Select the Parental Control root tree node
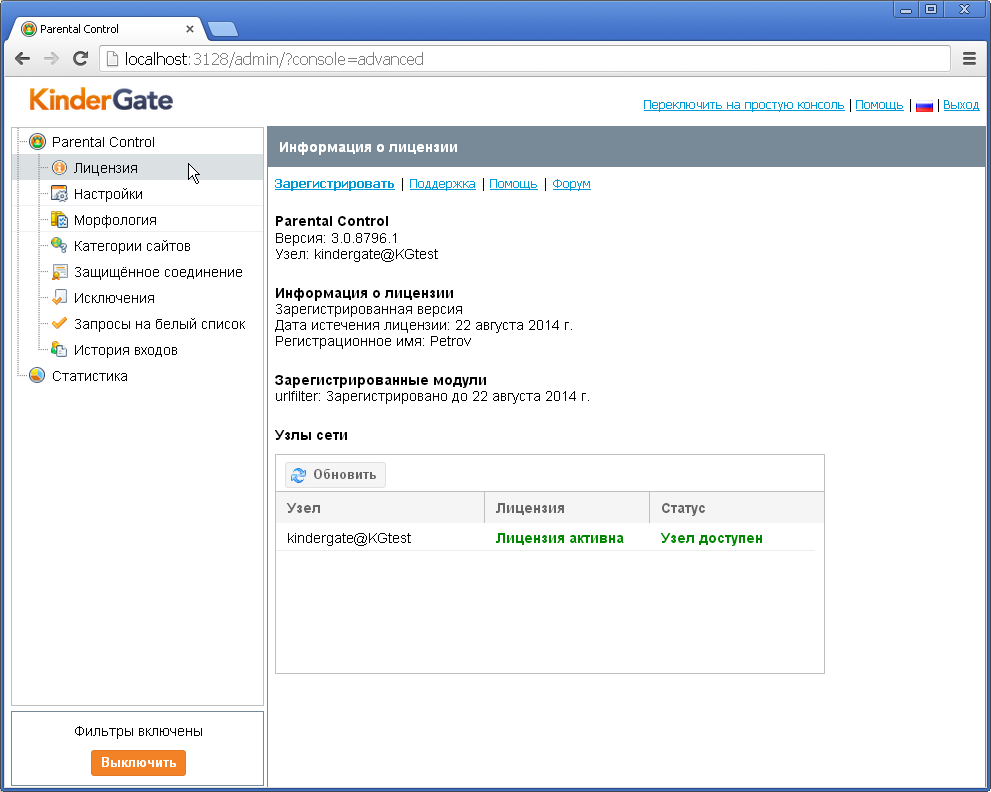The image size is (991, 792). coord(103,142)
